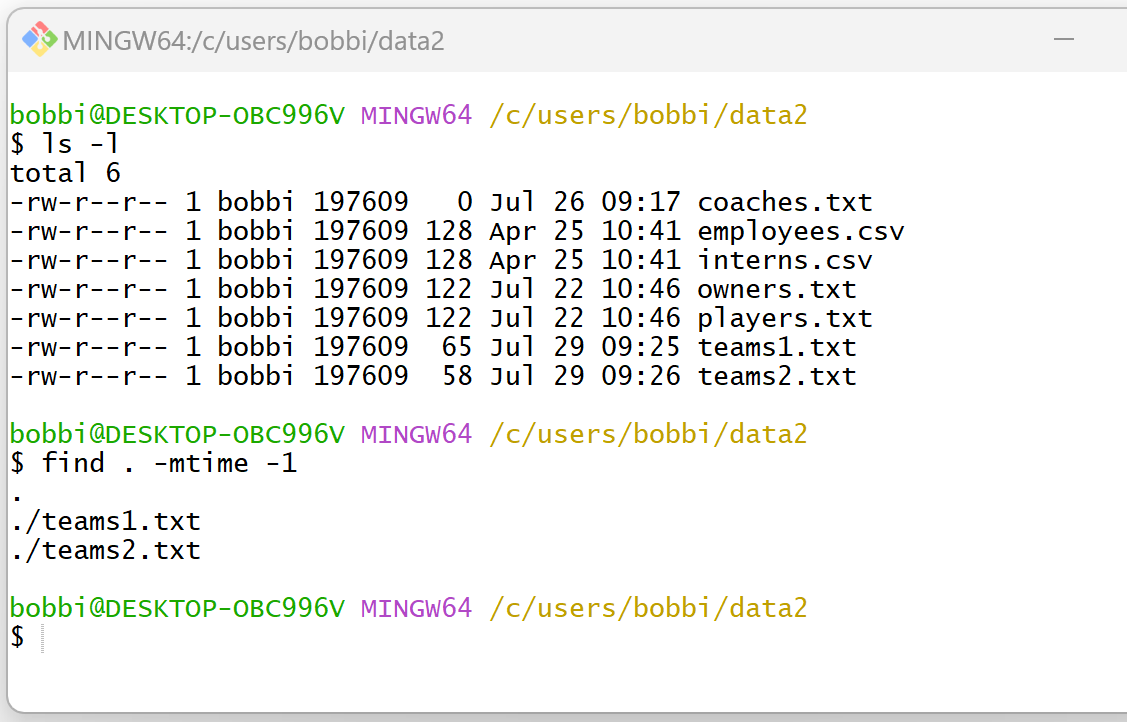Click the 'total 6' output line

[x=65, y=173]
